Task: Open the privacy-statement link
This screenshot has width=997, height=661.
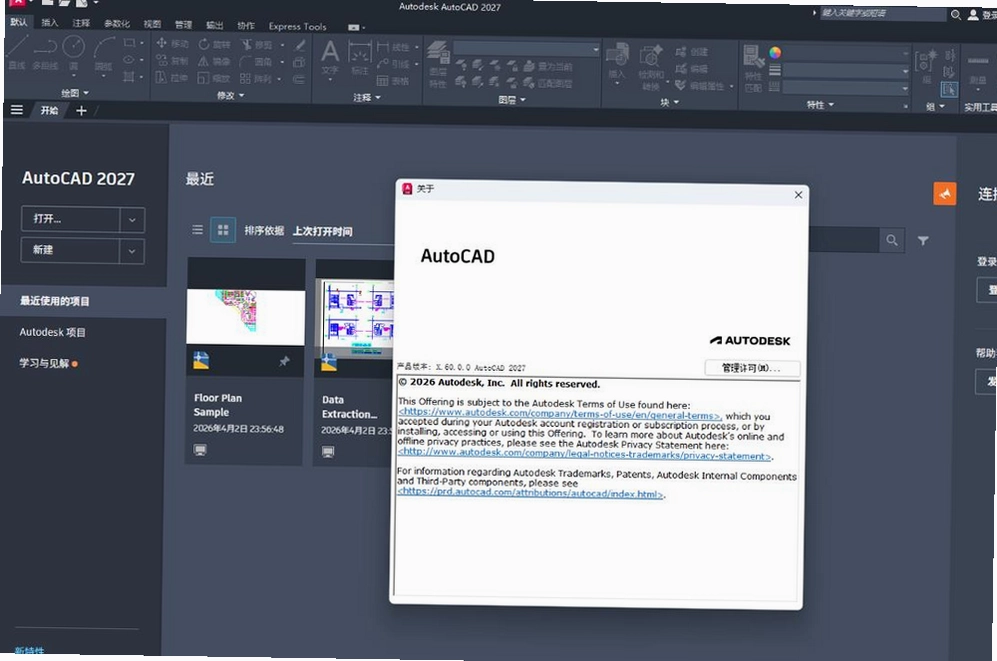Action: (x=585, y=454)
